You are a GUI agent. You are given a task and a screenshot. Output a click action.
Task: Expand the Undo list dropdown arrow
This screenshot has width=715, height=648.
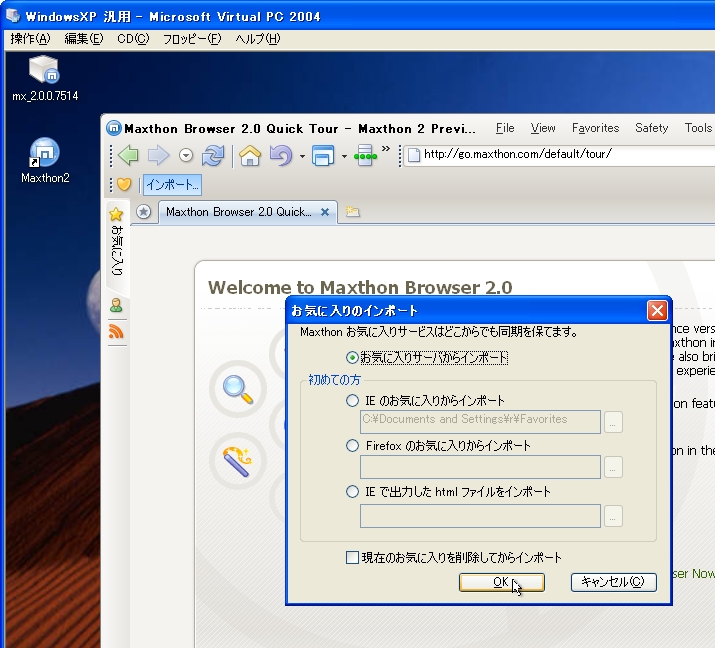[302, 156]
